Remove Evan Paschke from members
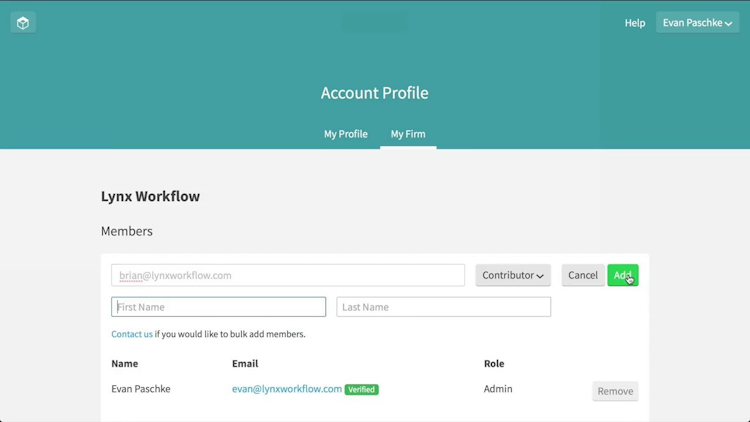The width and height of the screenshot is (750, 422). point(615,391)
